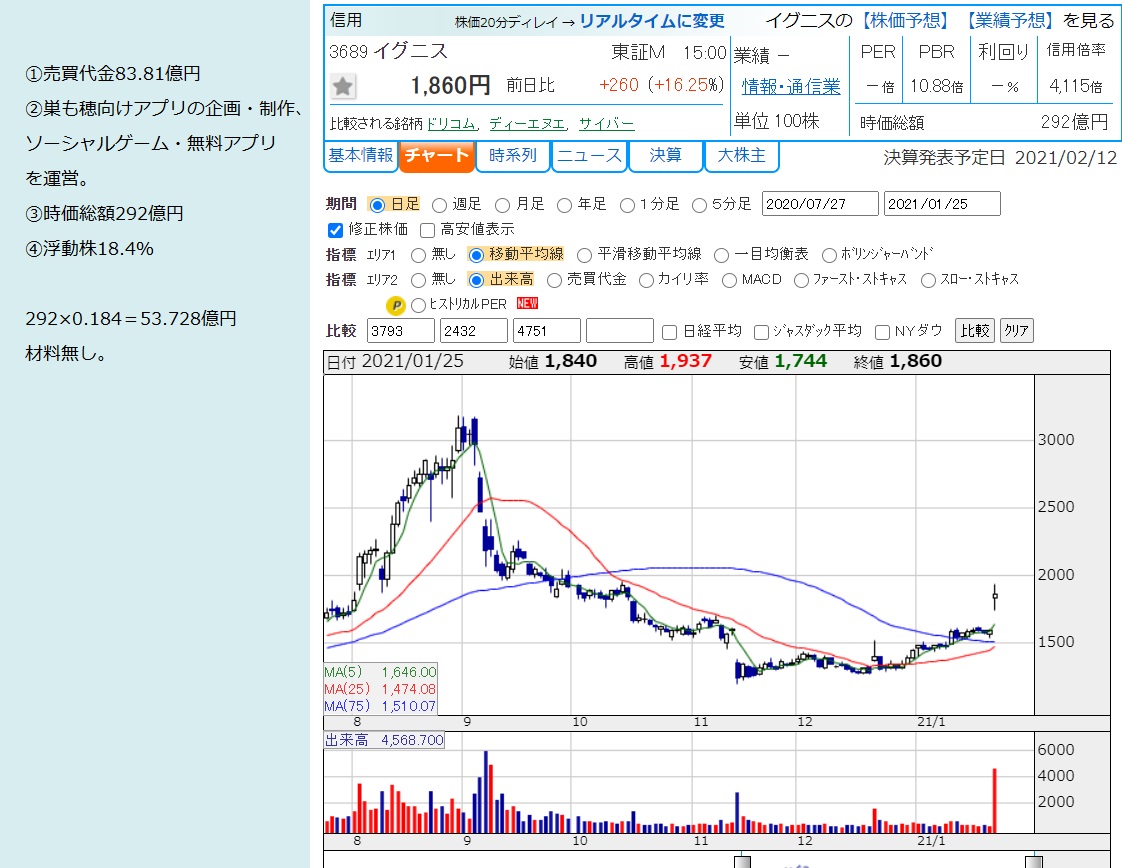Click the MA(75) legend value 1,510.07

click(409, 706)
